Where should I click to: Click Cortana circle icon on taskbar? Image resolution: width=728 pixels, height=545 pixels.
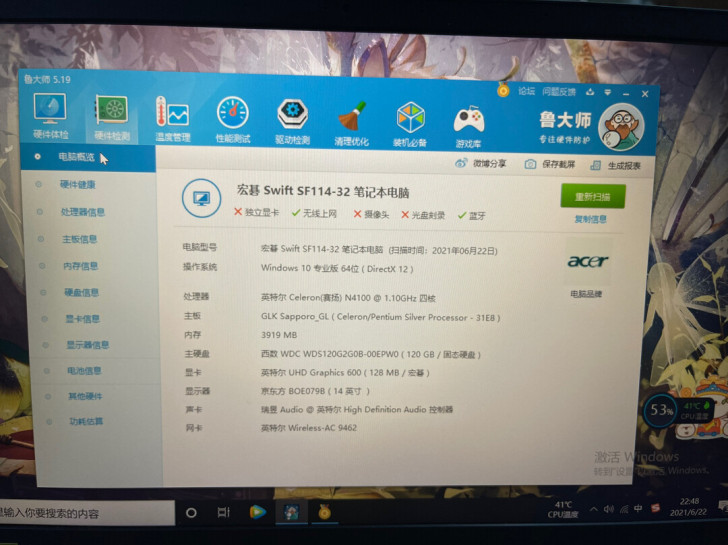click(191, 513)
